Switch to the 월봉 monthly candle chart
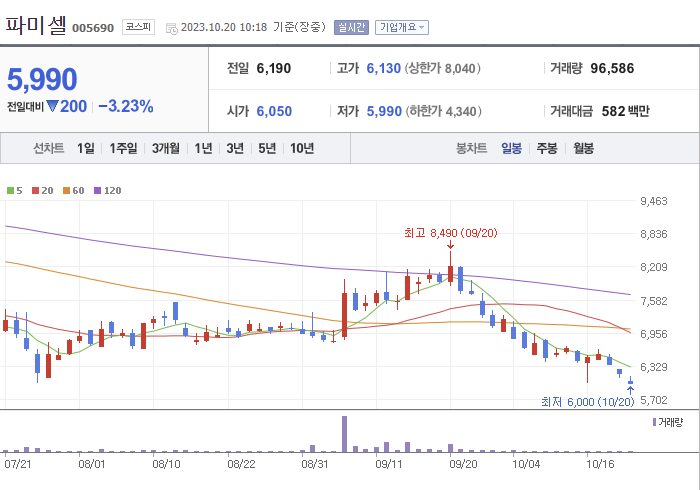 click(x=583, y=148)
